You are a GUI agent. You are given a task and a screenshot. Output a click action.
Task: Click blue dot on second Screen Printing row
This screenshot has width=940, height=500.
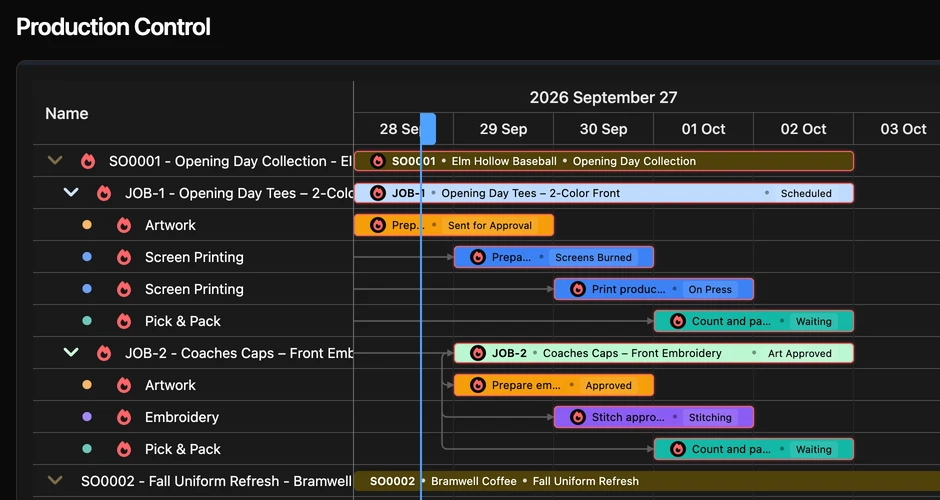(87, 289)
